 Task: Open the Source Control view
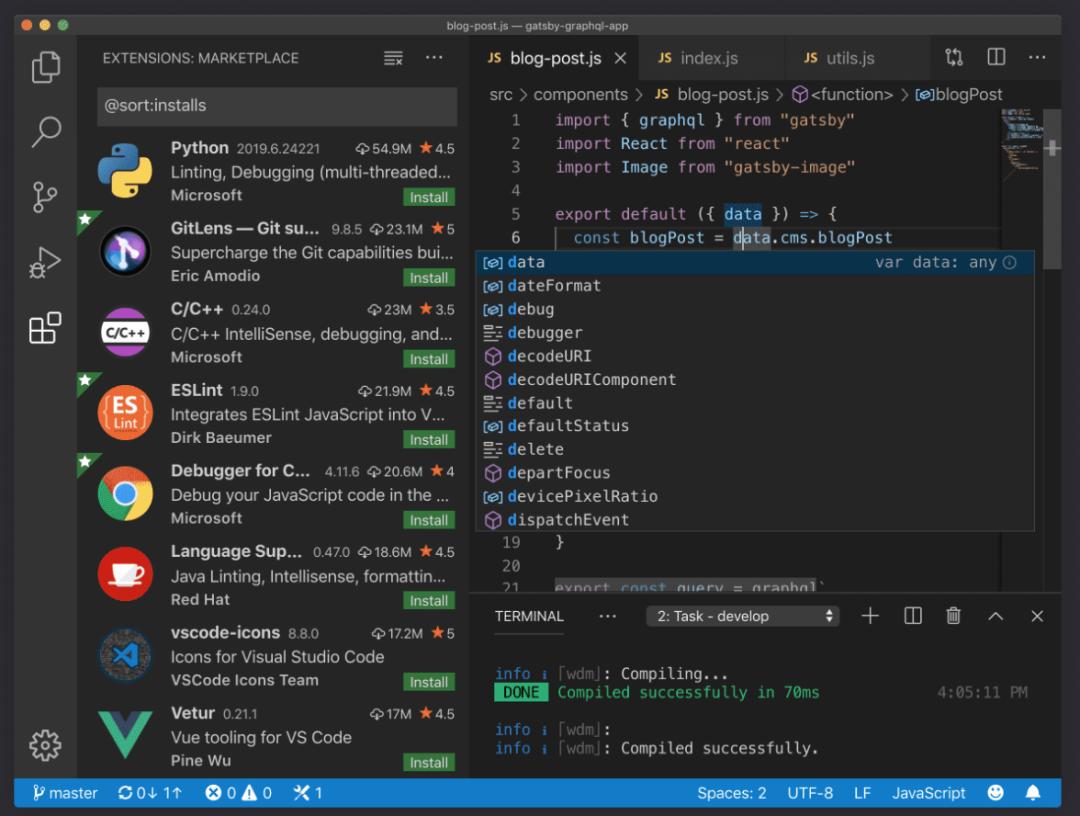(46, 196)
